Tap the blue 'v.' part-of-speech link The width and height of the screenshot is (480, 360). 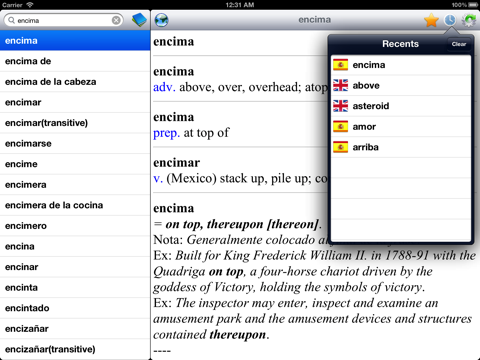[x=158, y=179]
